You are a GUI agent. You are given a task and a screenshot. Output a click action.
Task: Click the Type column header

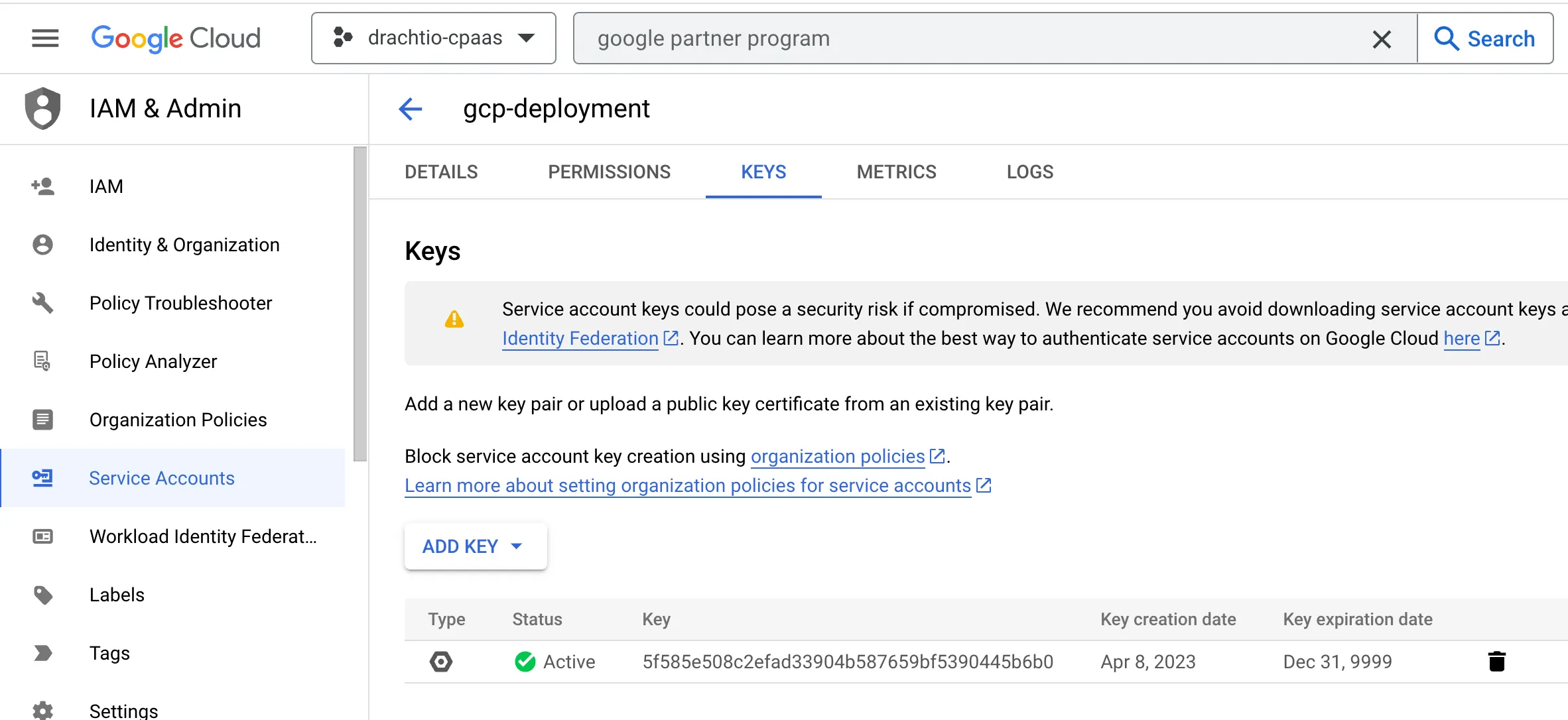[446, 619]
